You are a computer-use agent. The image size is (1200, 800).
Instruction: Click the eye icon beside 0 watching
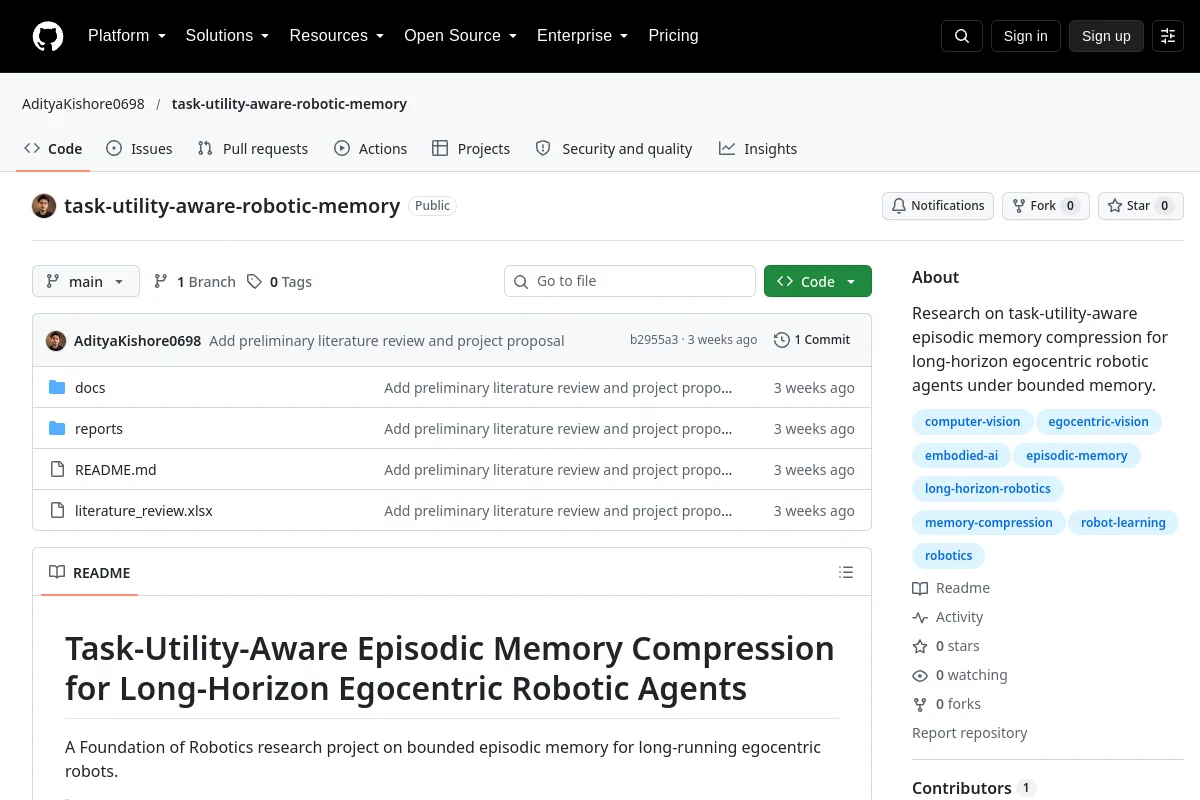pos(920,676)
